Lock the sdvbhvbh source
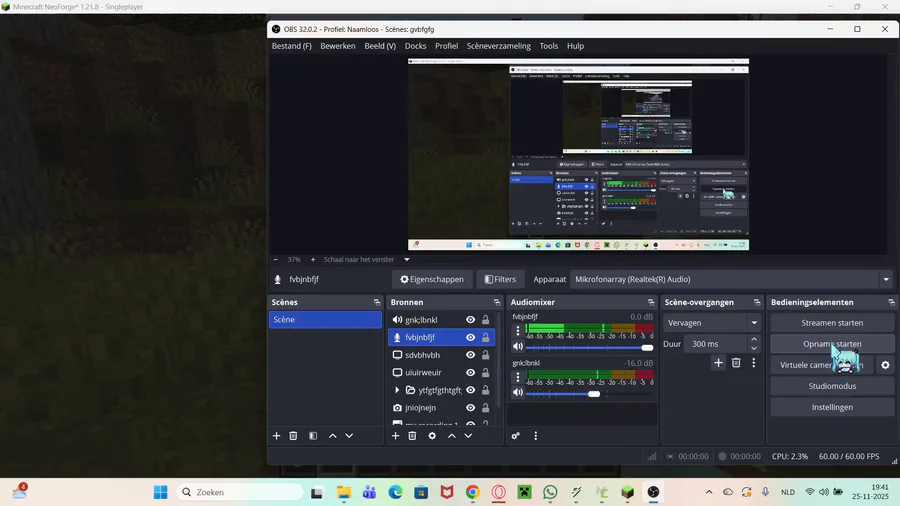This screenshot has height=506, width=900. pyautogui.click(x=486, y=355)
